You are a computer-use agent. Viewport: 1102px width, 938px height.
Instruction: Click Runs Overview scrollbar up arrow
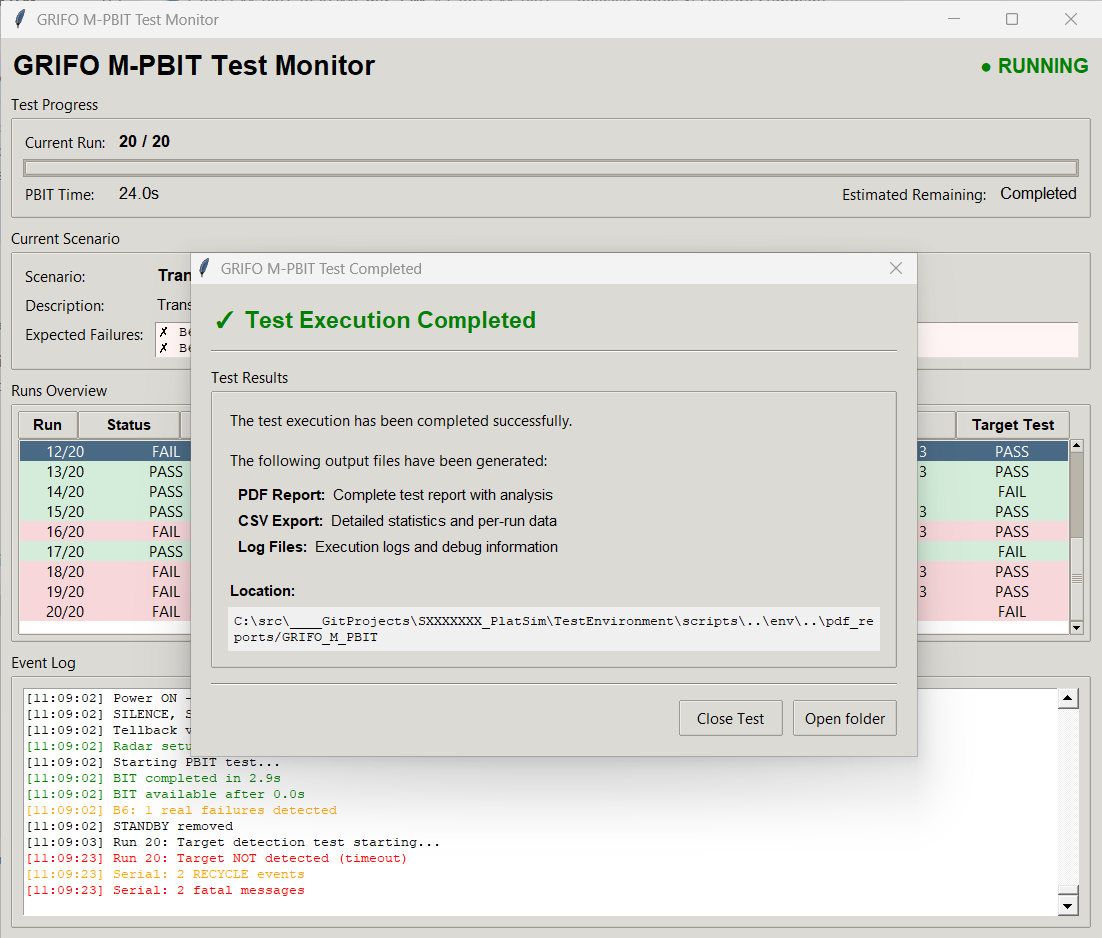pos(1076,446)
